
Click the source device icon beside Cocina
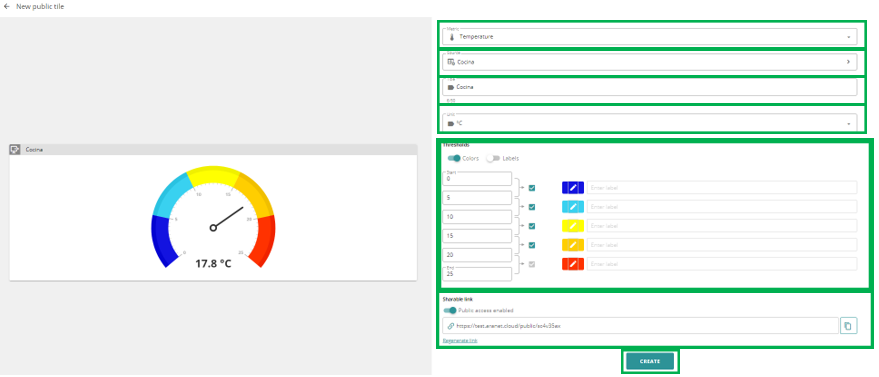coord(451,62)
